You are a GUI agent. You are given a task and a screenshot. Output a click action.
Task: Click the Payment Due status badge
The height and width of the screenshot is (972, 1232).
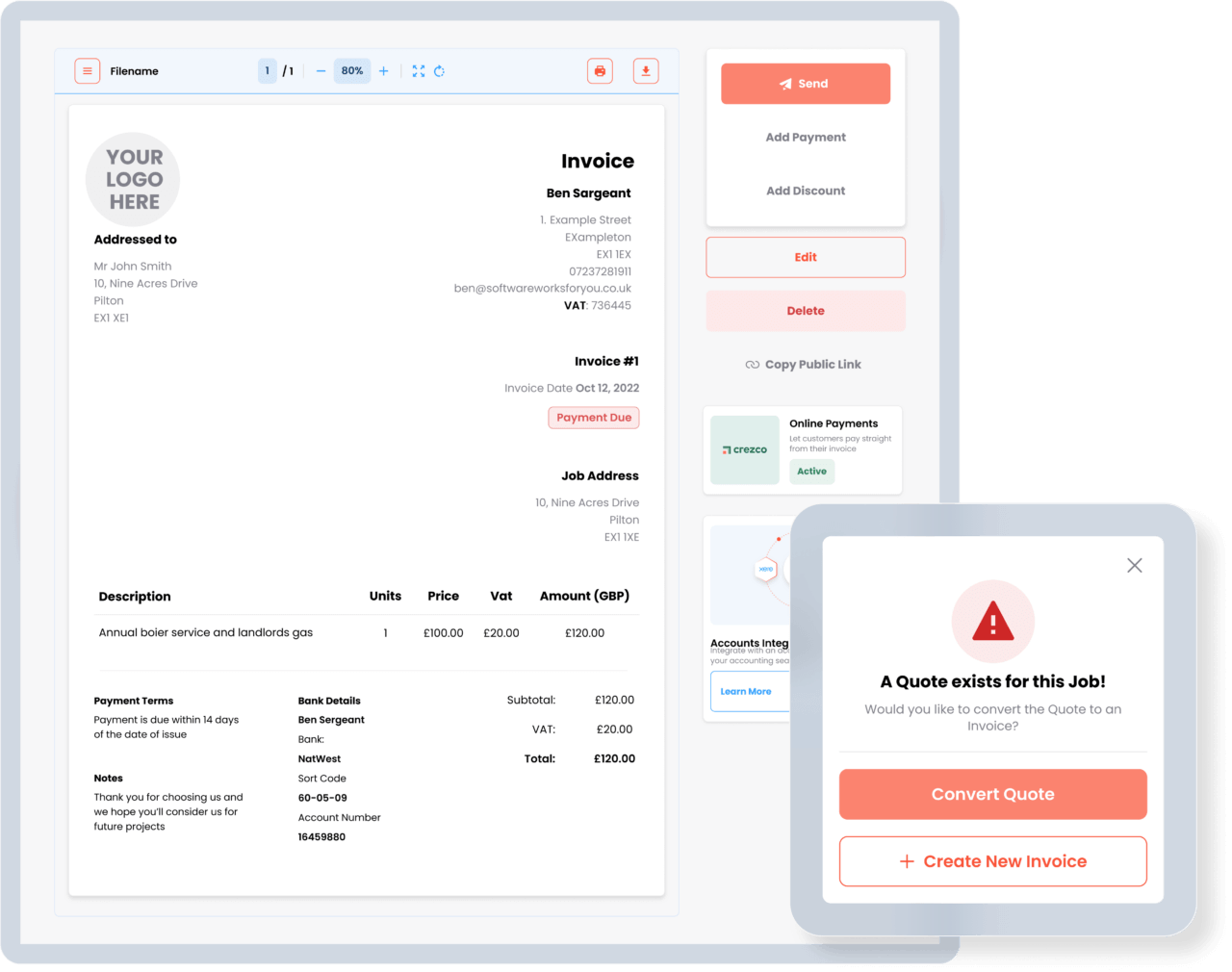tap(593, 417)
